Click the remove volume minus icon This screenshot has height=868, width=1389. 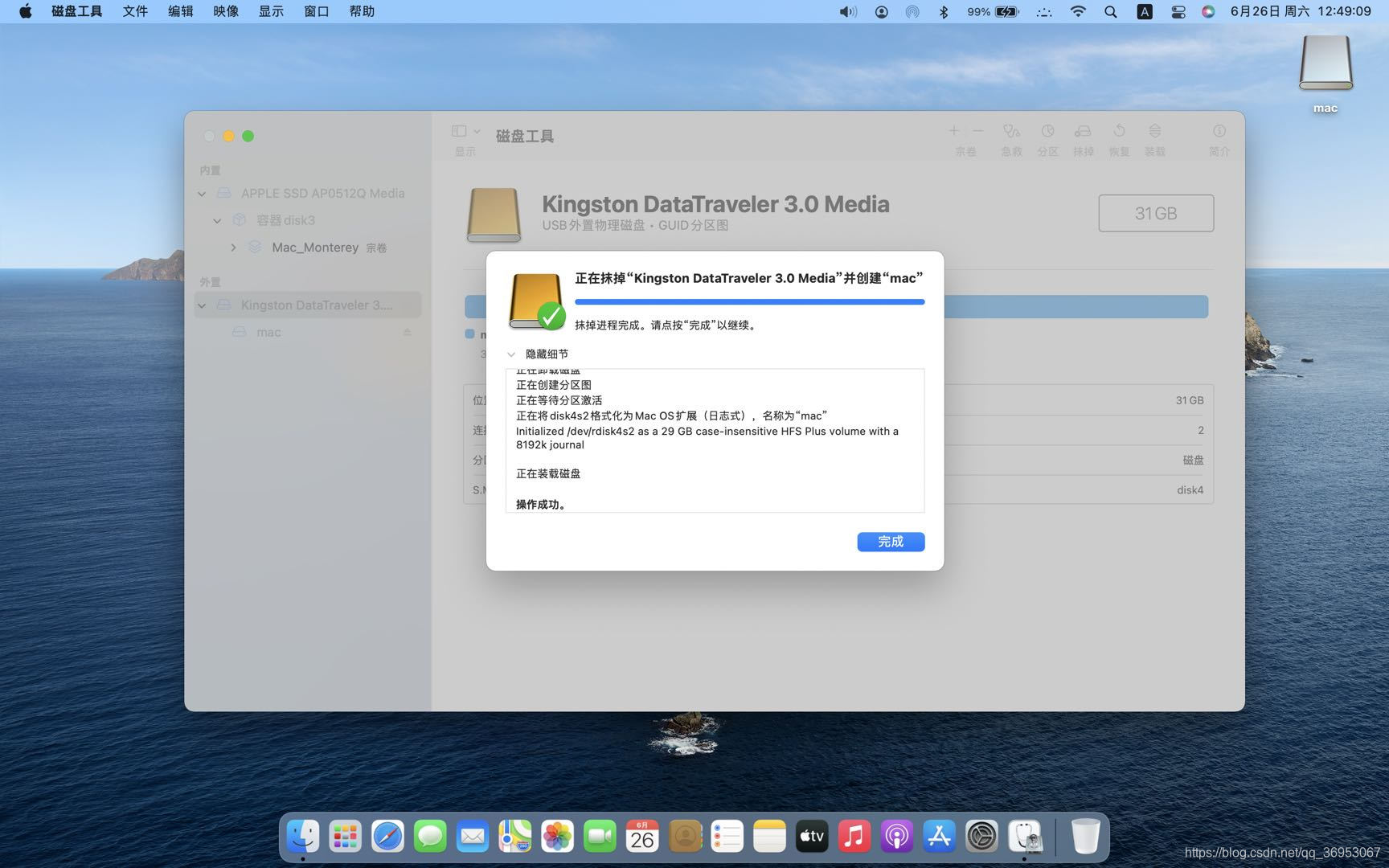pos(977,131)
